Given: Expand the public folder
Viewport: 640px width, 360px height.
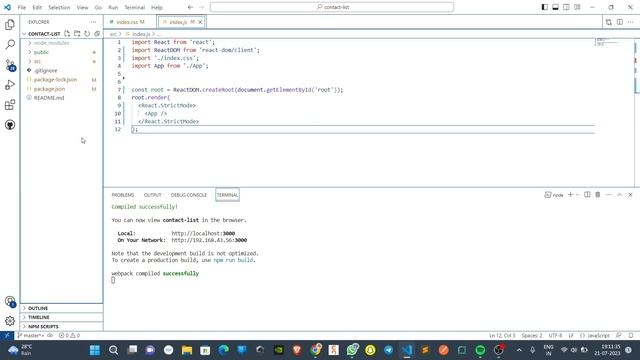Looking at the screenshot, I should [x=41, y=52].
